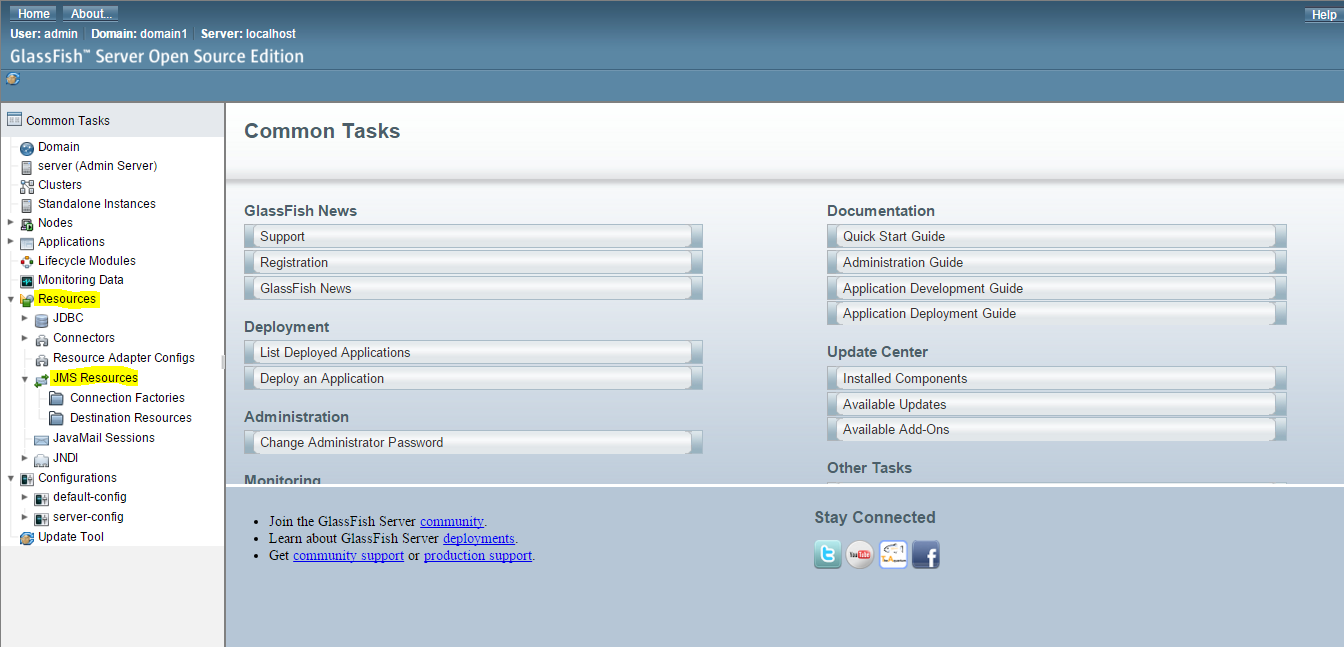Screen dimensions: 1344x647
Task: Follow the community support link
Action: pos(348,555)
